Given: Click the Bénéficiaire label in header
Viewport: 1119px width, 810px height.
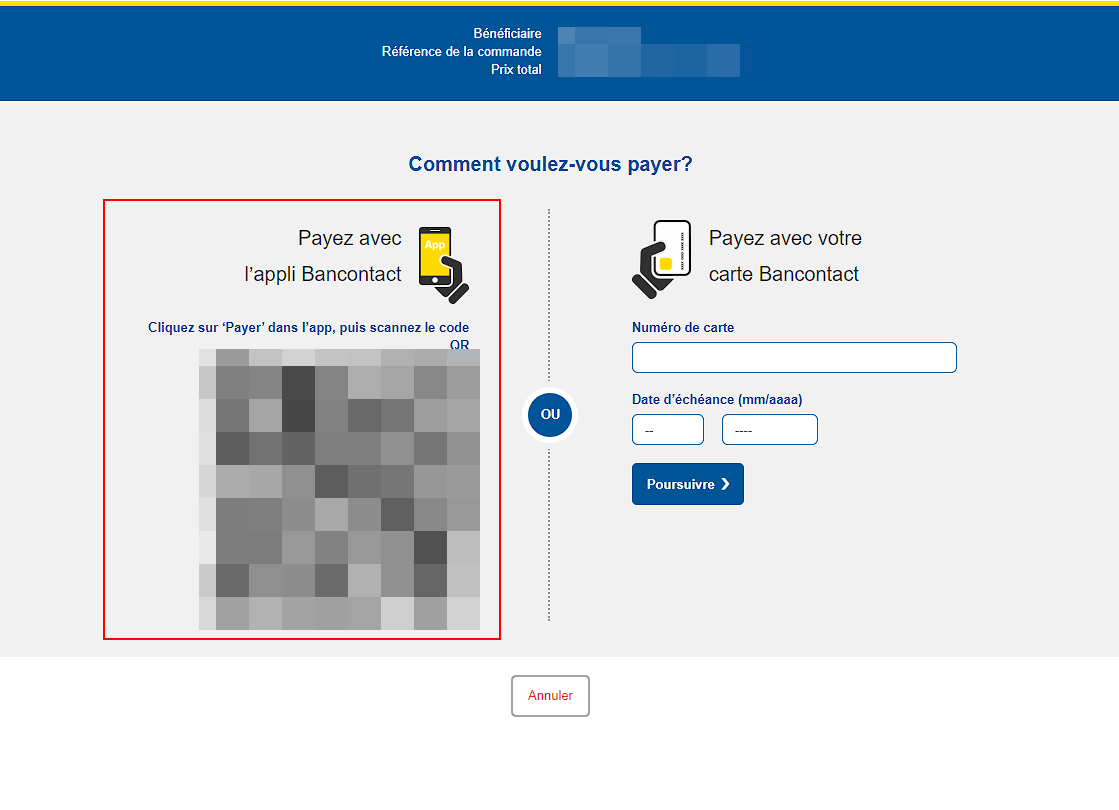Looking at the screenshot, I should (507, 34).
